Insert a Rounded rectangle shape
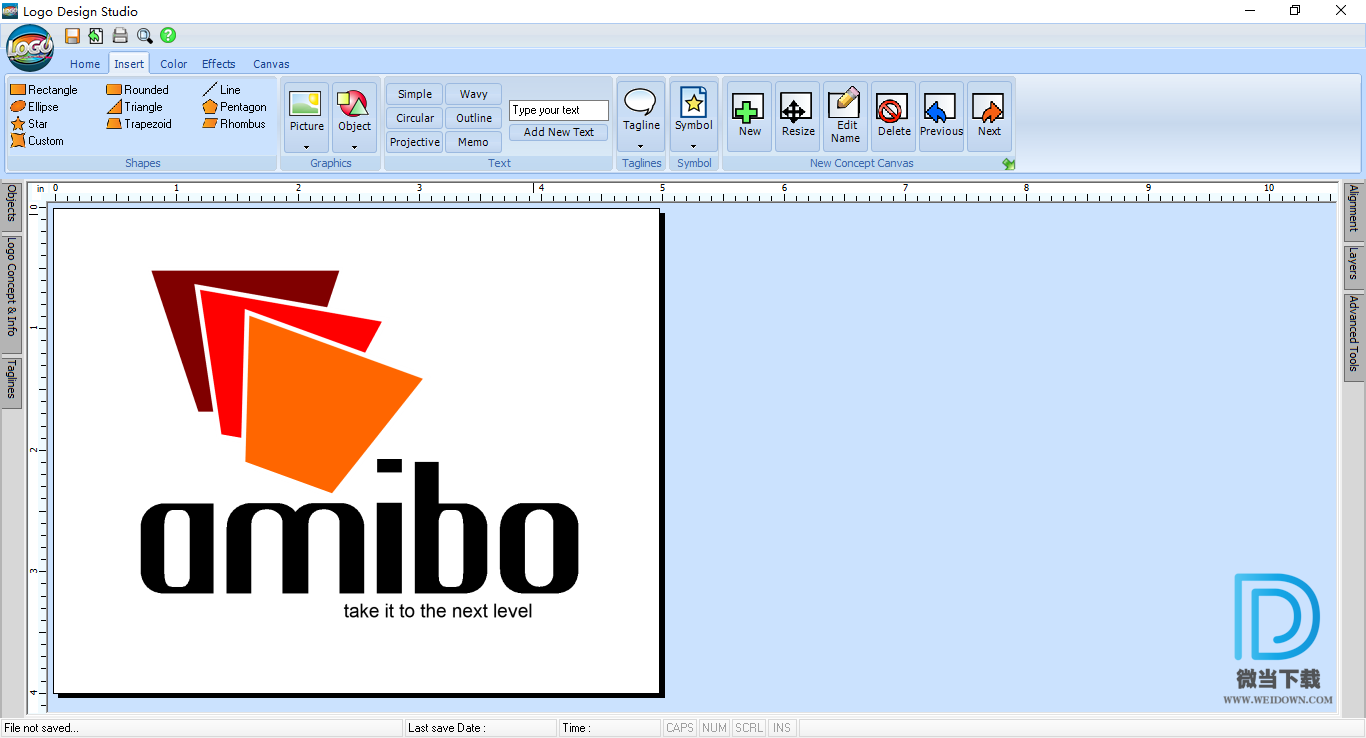This screenshot has height=738, width=1366. (138, 90)
